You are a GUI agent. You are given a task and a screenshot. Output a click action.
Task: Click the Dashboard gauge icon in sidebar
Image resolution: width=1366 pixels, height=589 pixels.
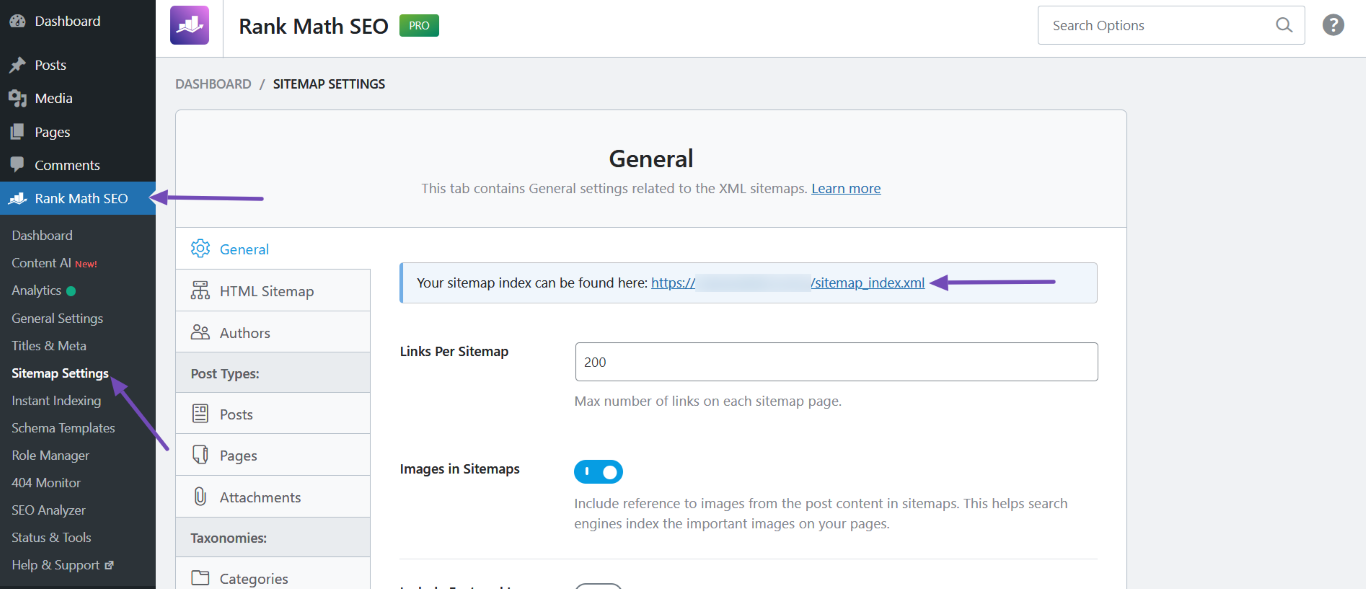click(17, 21)
